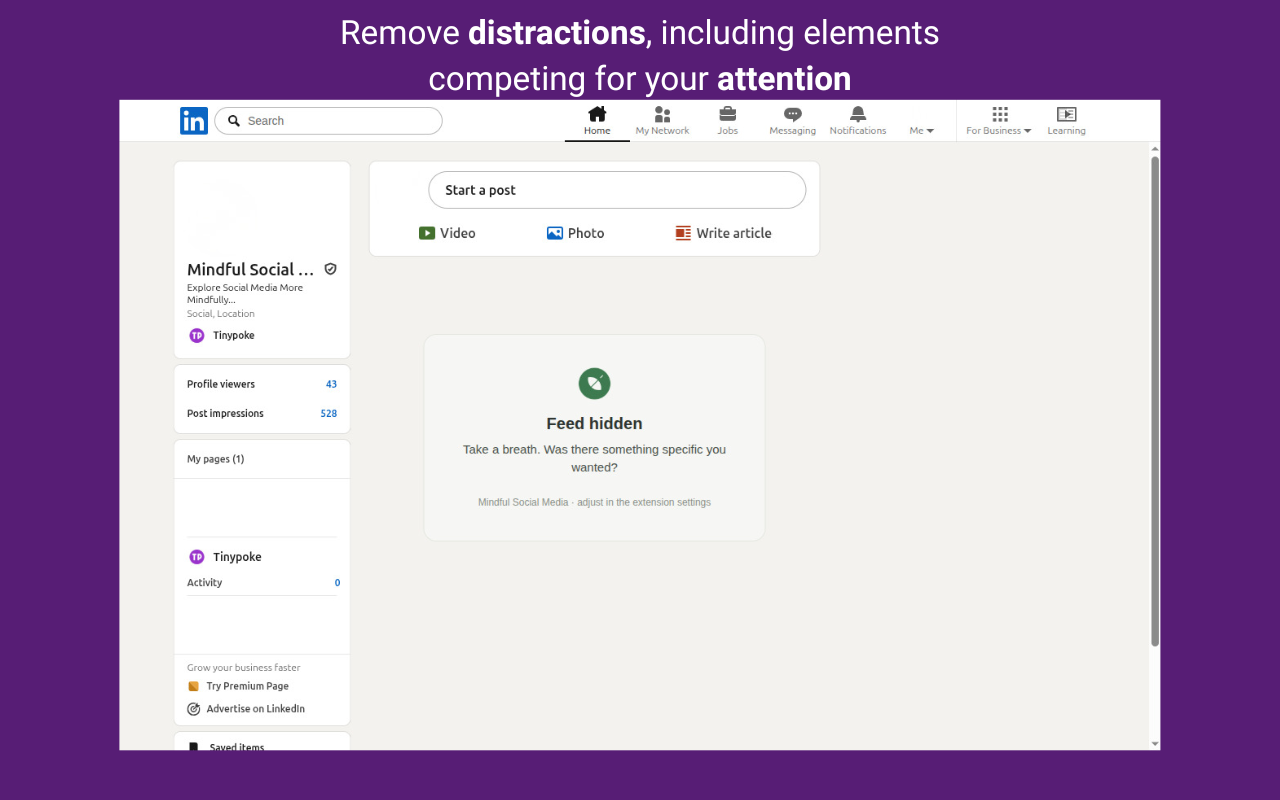Screen dimensions: 1280x800
Task: Click Tinypoke under the profile location
Action: (222, 336)
